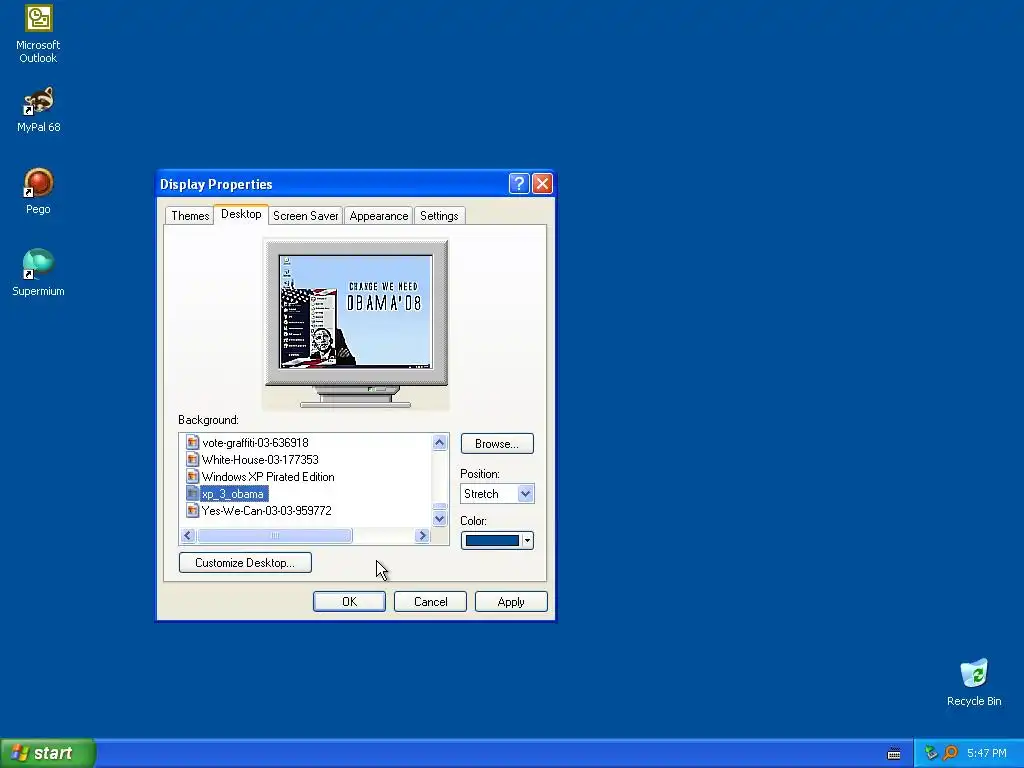Open the desktop Color picker dropdown arrow
This screenshot has height=768, width=1024.
click(x=527, y=541)
